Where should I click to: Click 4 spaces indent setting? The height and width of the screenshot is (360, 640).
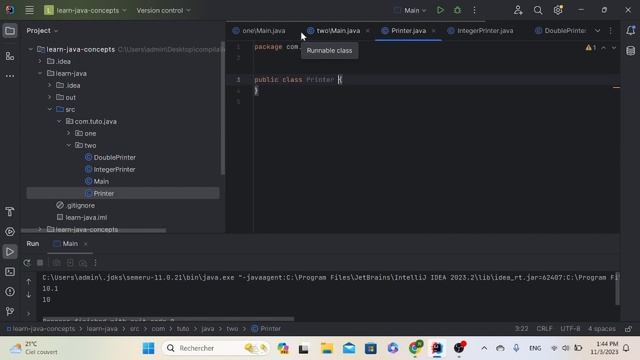[x=601, y=329]
